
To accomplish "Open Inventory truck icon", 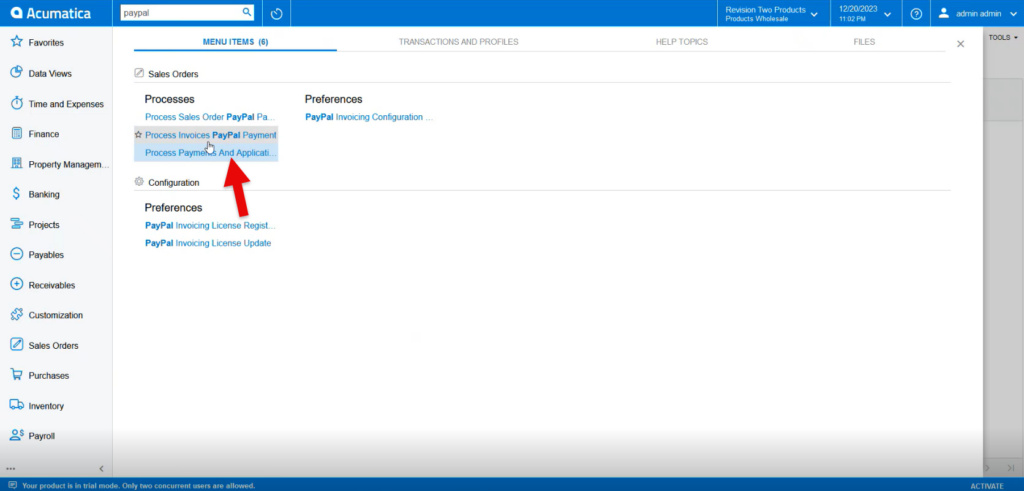I will [17, 405].
